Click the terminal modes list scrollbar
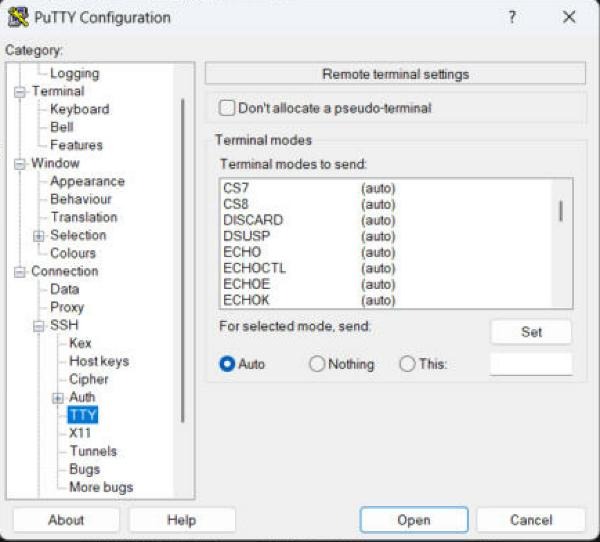600x542 pixels. tap(561, 211)
